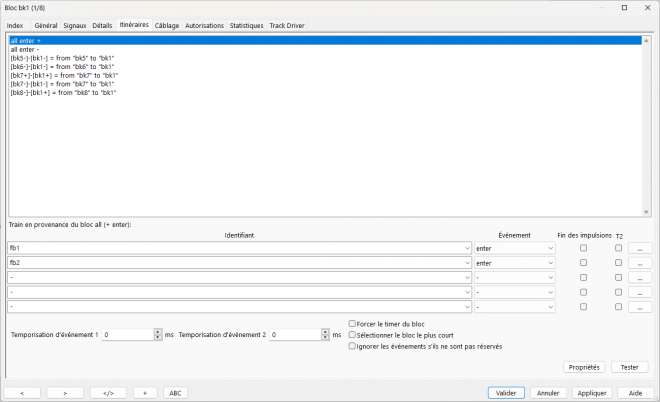Open the Track Driver tab
The image size is (660, 402).
click(287, 26)
